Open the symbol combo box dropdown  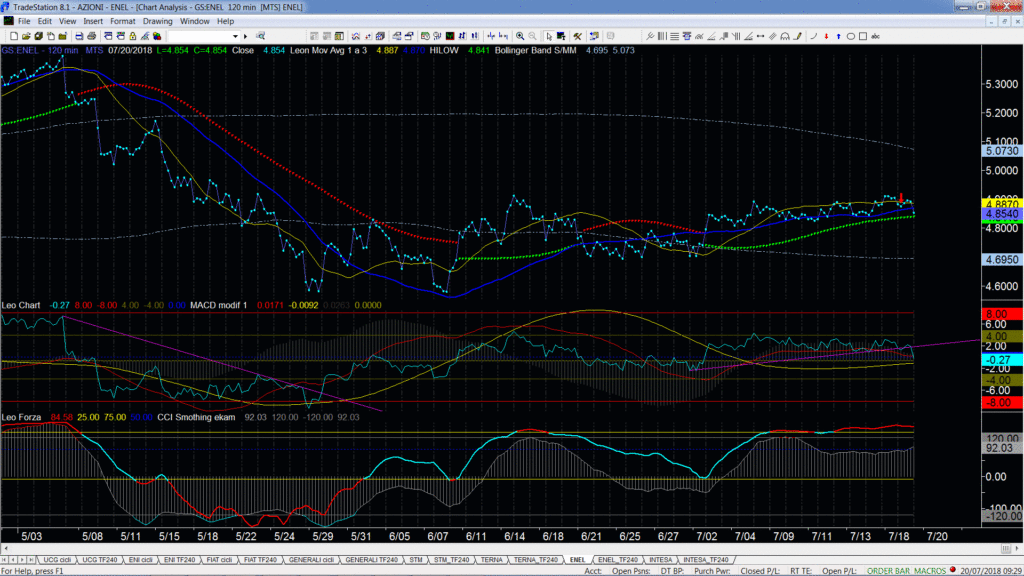pos(235,36)
